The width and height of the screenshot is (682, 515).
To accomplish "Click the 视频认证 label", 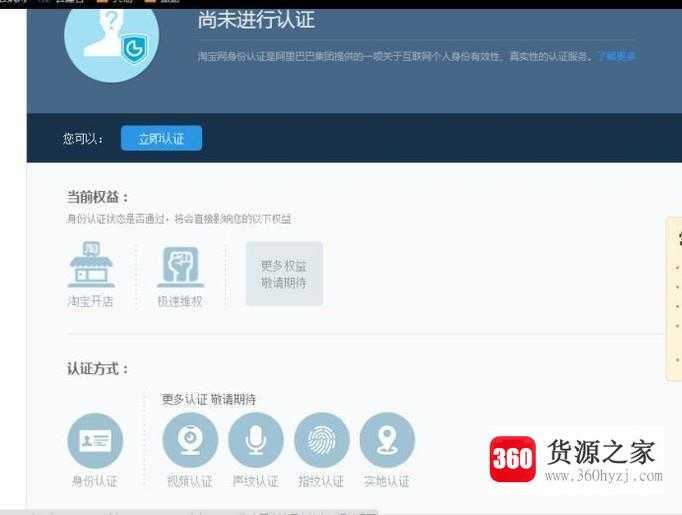I will pos(190,481).
